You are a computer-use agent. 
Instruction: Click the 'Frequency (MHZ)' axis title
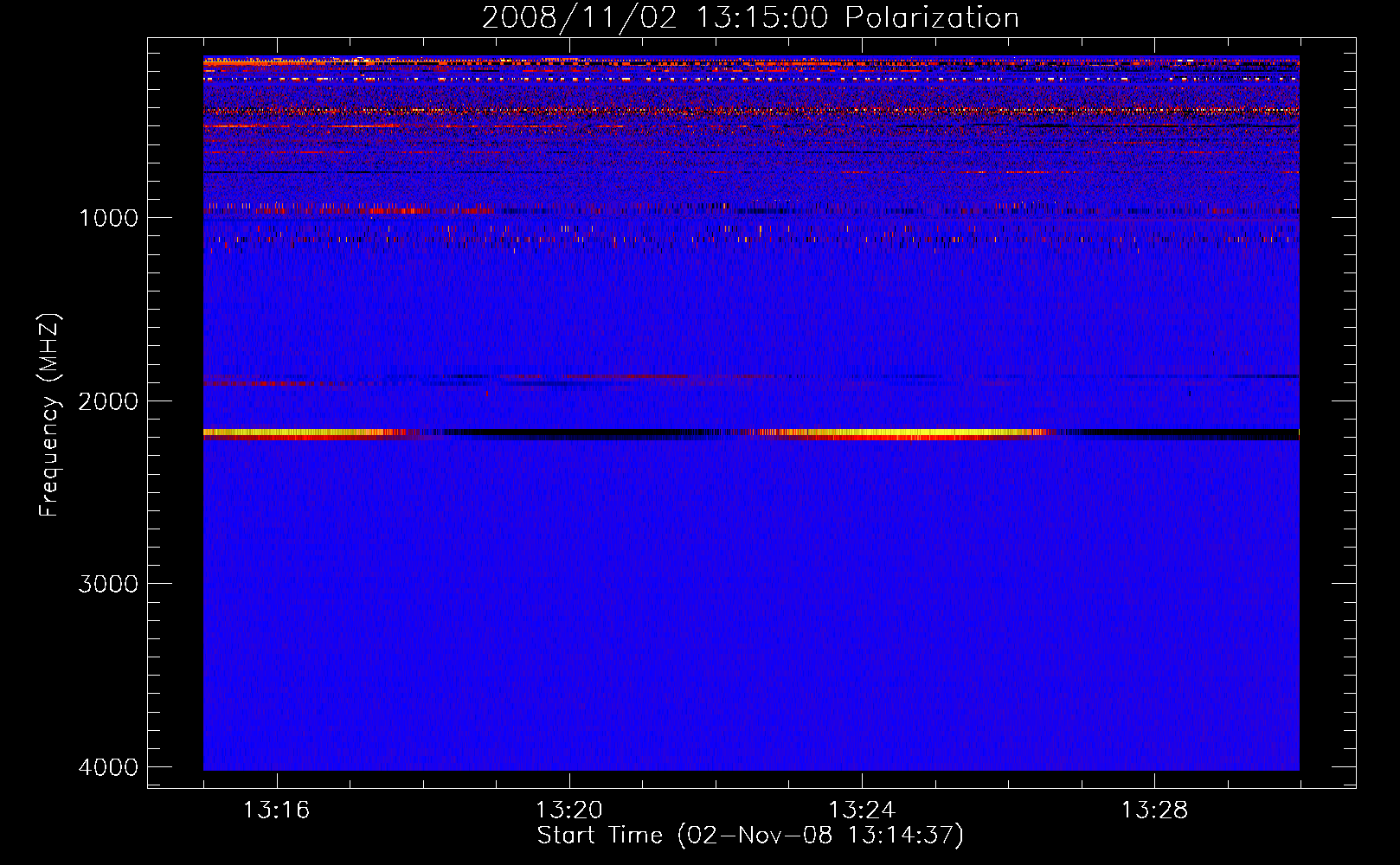50,415
